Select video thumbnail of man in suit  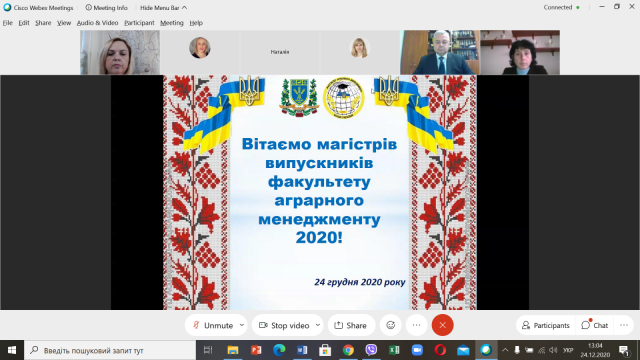point(440,52)
